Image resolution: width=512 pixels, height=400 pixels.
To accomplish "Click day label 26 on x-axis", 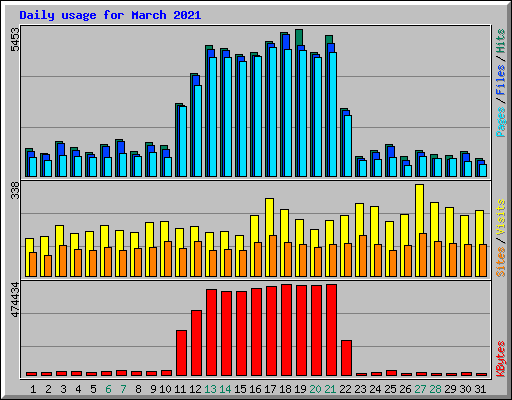I will 405,389.
